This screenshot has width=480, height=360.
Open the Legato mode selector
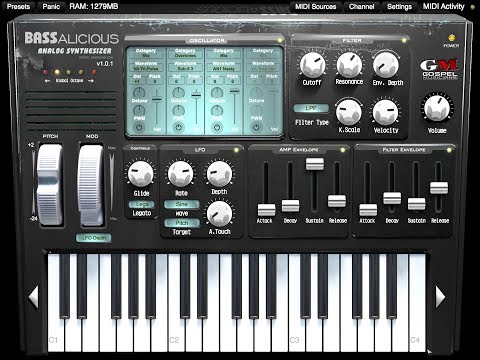pyautogui.click(x=142, y=204)
